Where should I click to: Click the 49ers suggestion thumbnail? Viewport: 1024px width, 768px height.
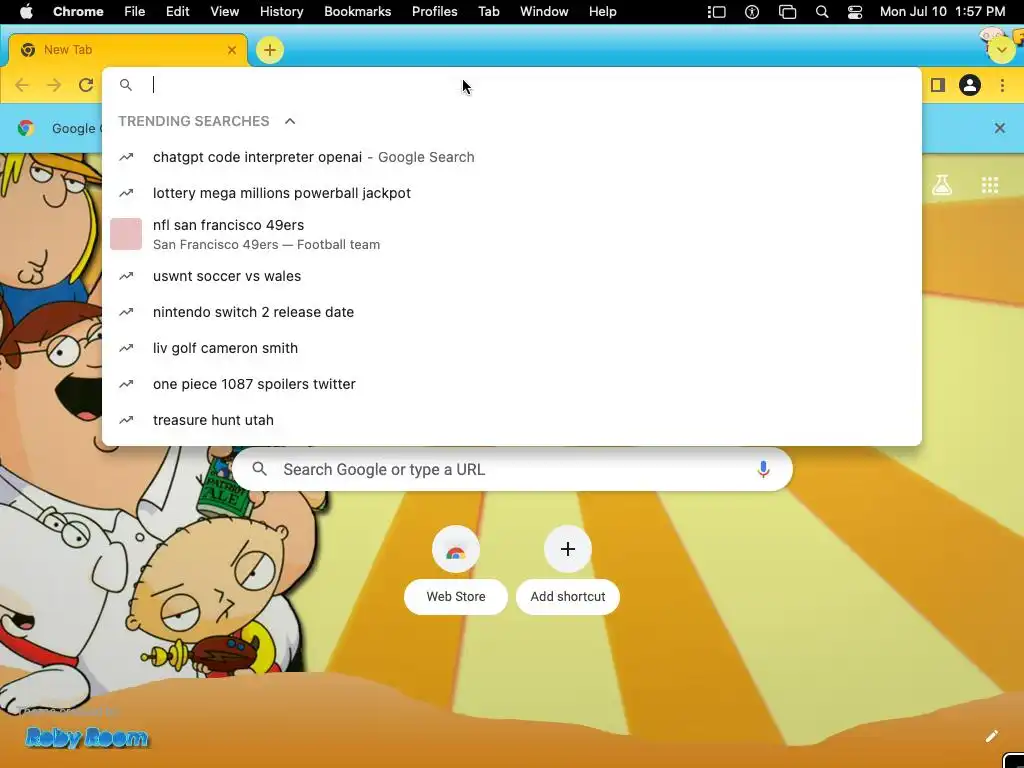[x=126, y=234]
